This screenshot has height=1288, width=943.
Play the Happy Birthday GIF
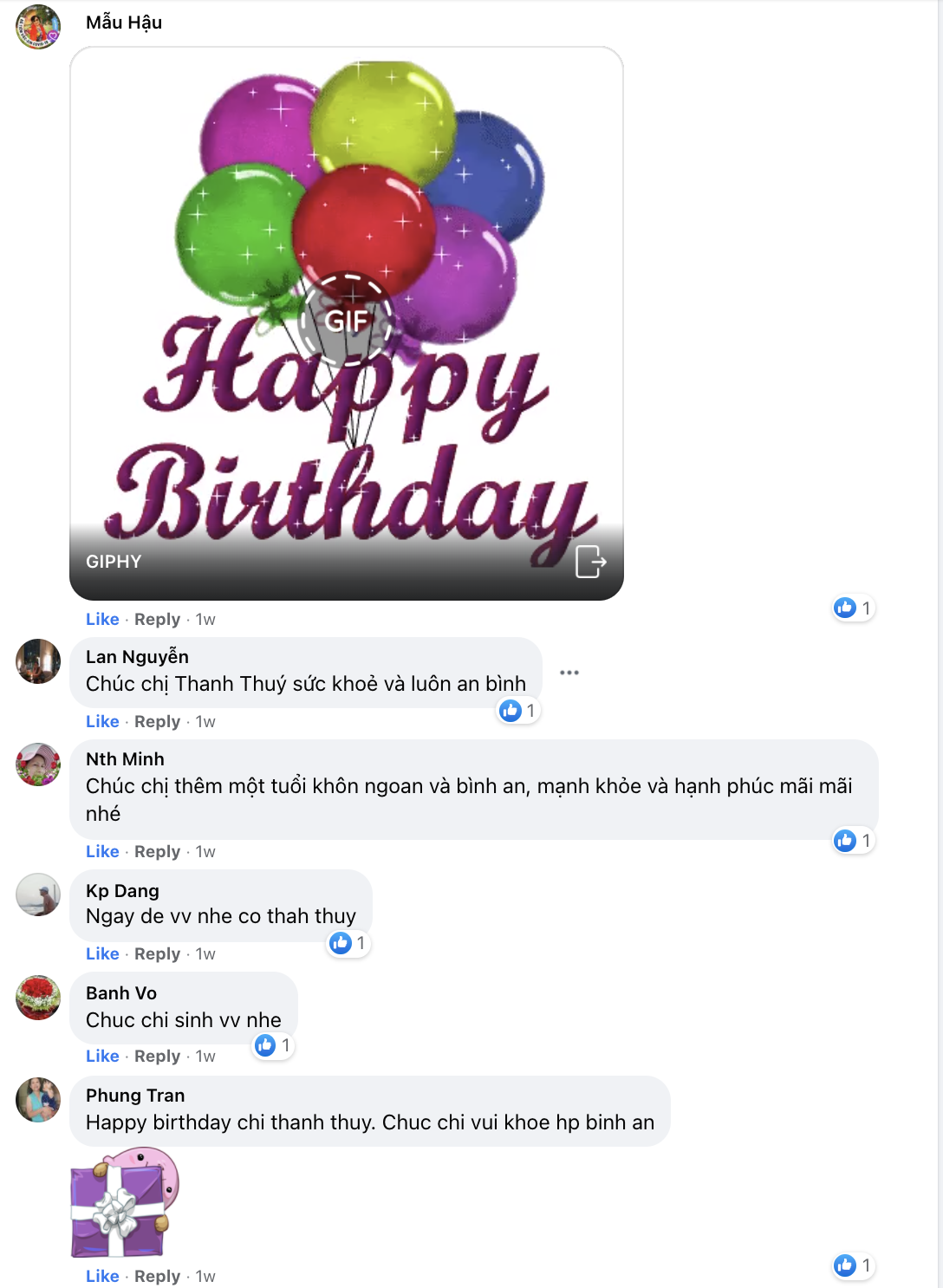pyautogui.click(x=346, y=321)
